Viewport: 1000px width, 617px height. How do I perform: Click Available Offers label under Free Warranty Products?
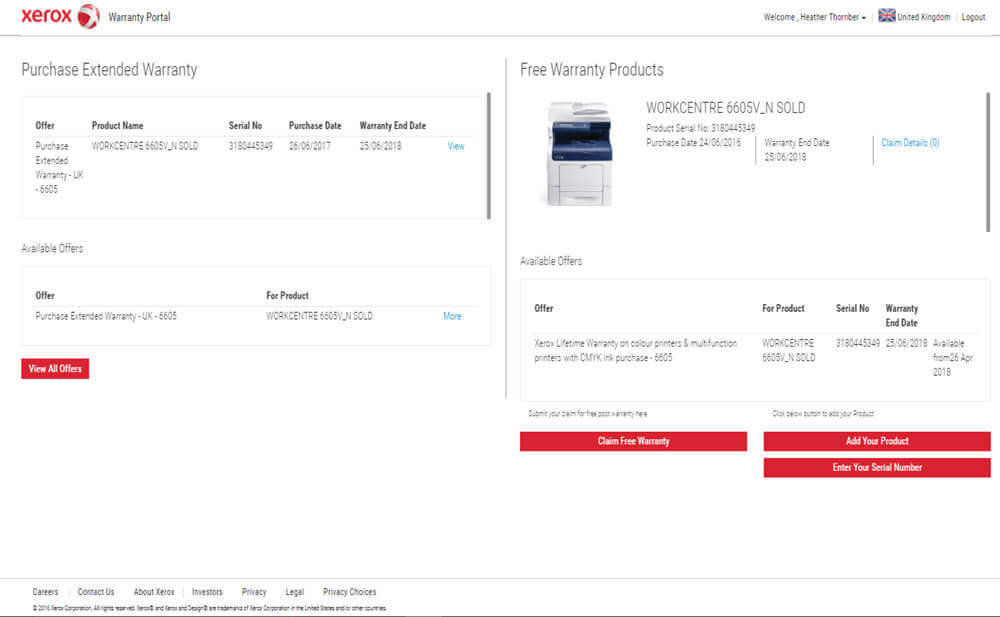pyautogui.click(x=551, y=261)
